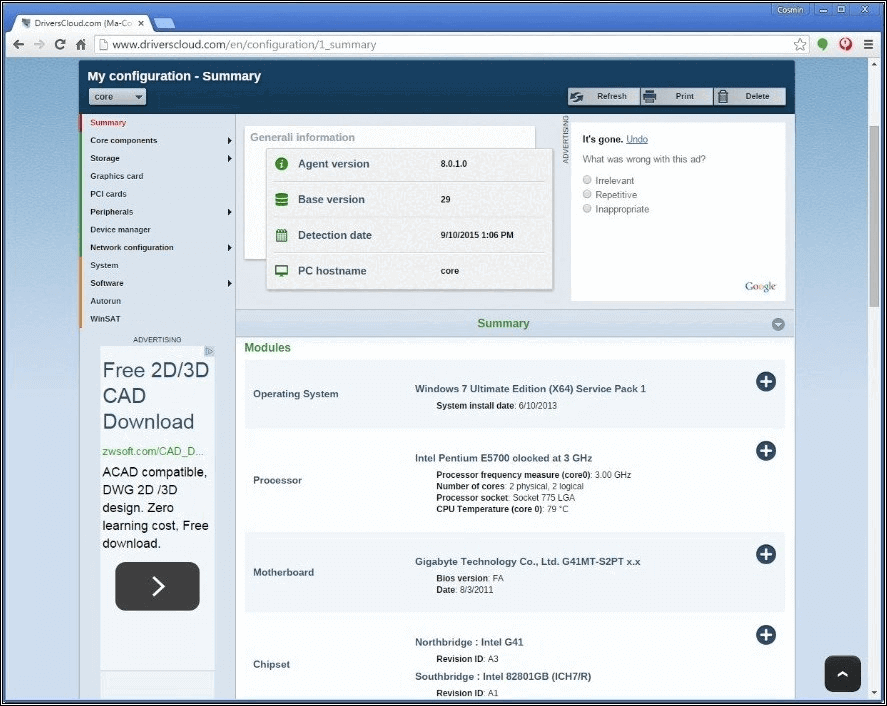This screenshot has height=706, width=887.
Task: Select the Repetitive radio option
Action: 587,194
